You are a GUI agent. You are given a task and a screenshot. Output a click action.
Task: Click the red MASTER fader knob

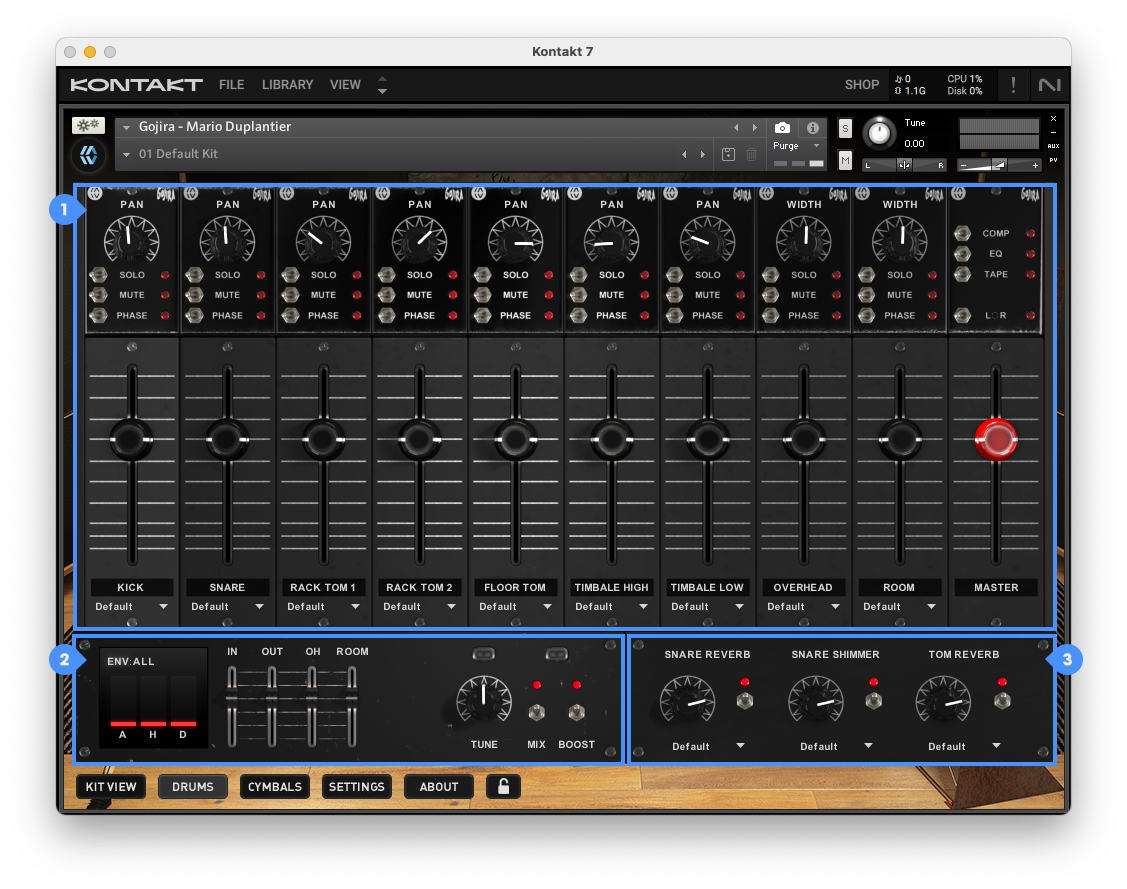point(995,438)
